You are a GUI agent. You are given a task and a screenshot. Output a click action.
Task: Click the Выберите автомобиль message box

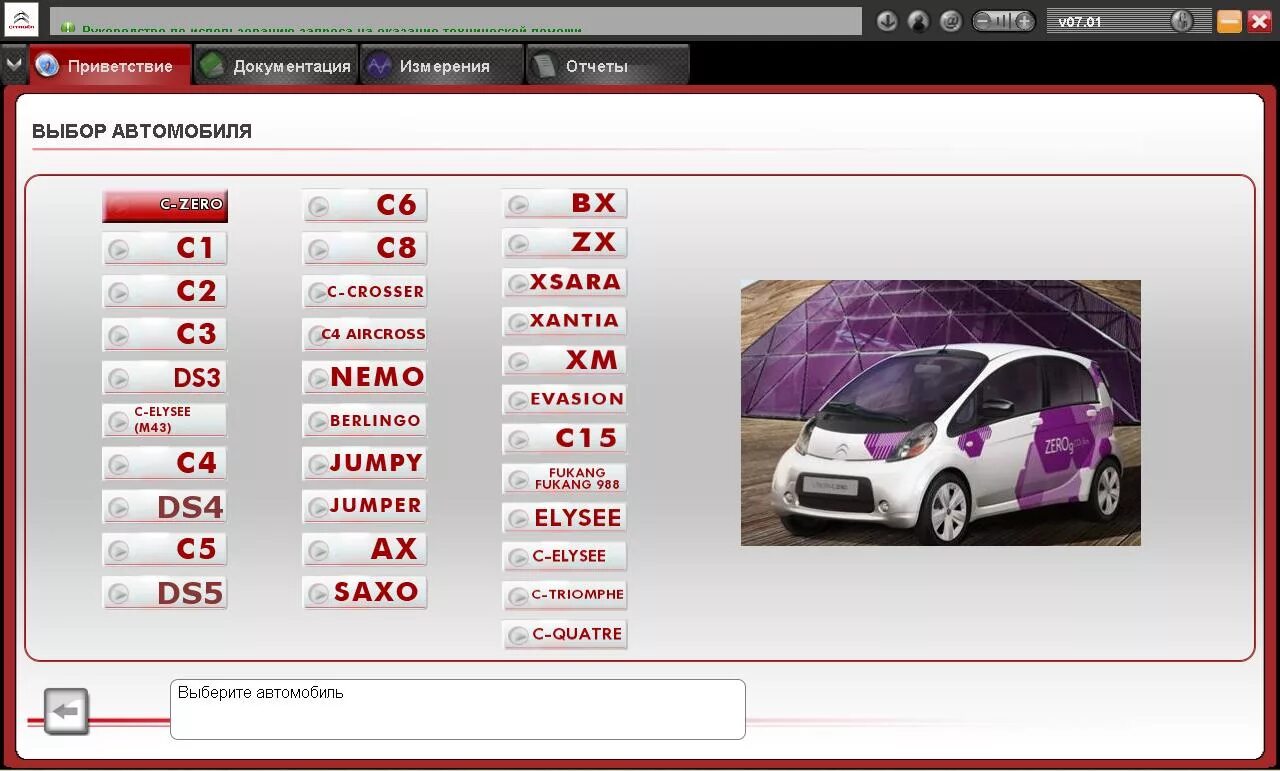pos(458,710)
